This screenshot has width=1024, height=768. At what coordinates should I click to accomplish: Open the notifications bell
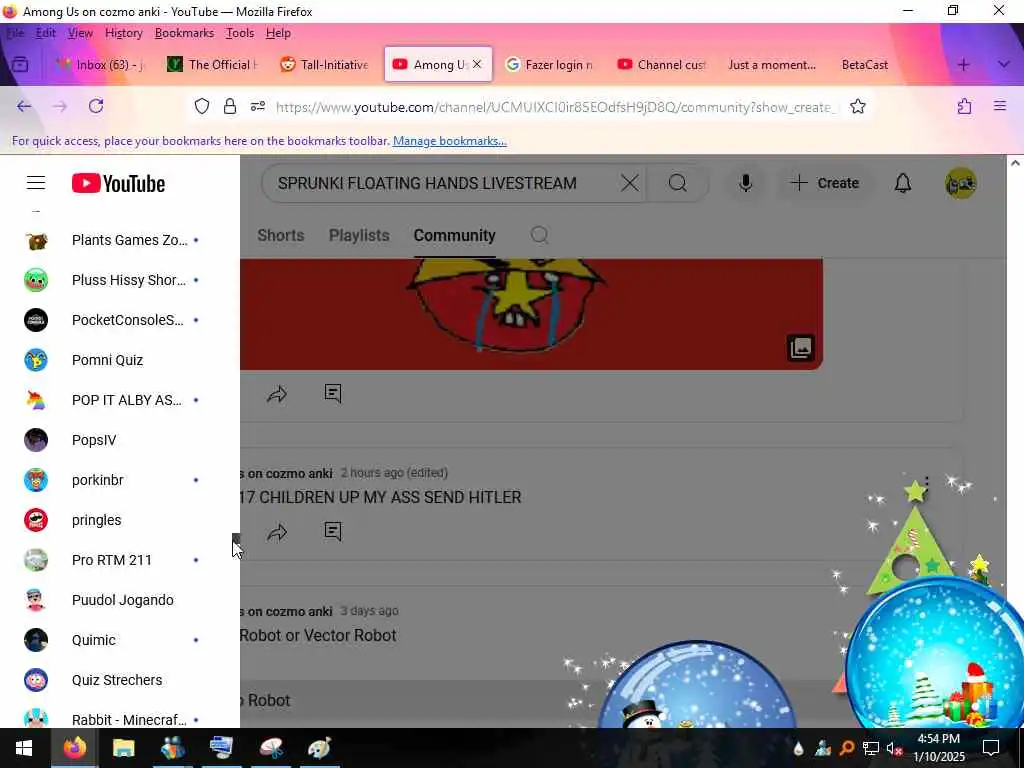click(903, 184)
